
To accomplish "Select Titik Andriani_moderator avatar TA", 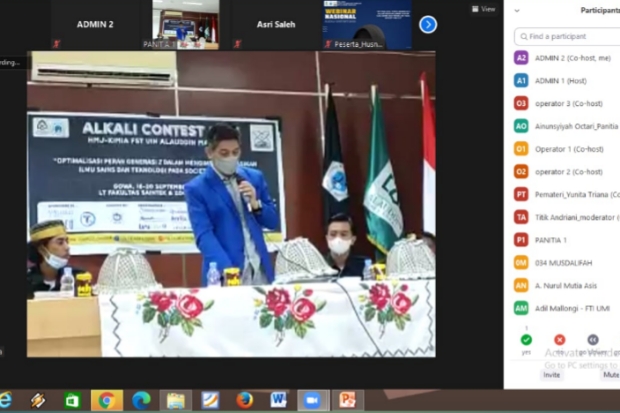I will [521, 217].
